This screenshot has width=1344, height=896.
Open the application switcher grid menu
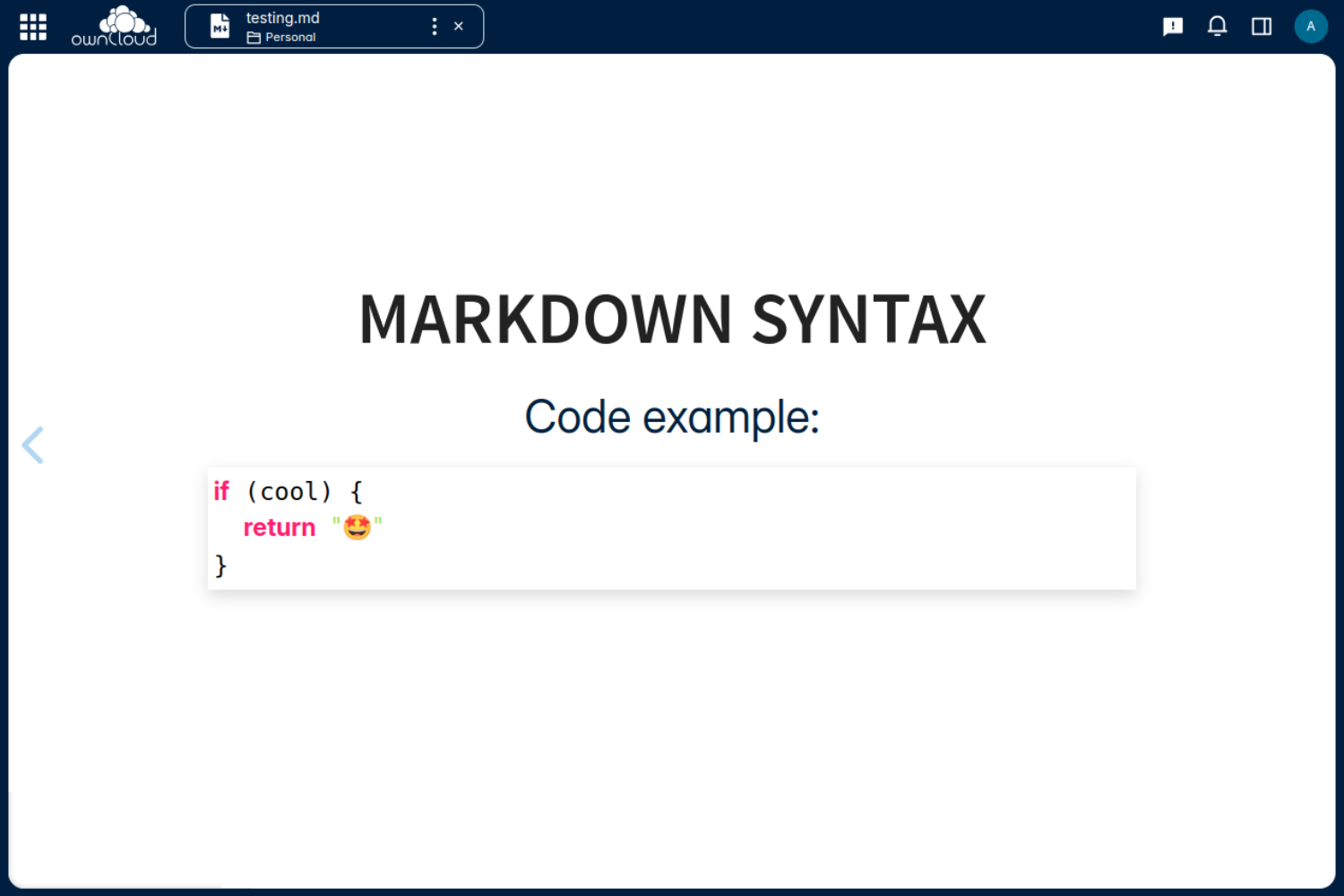(x=33, y=27)
